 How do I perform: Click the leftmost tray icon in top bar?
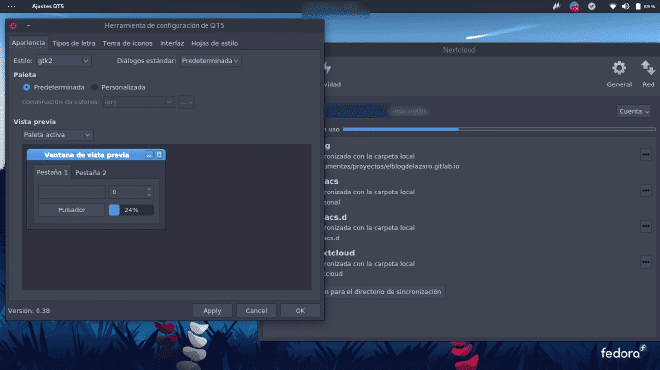click(x=556, y=6)
